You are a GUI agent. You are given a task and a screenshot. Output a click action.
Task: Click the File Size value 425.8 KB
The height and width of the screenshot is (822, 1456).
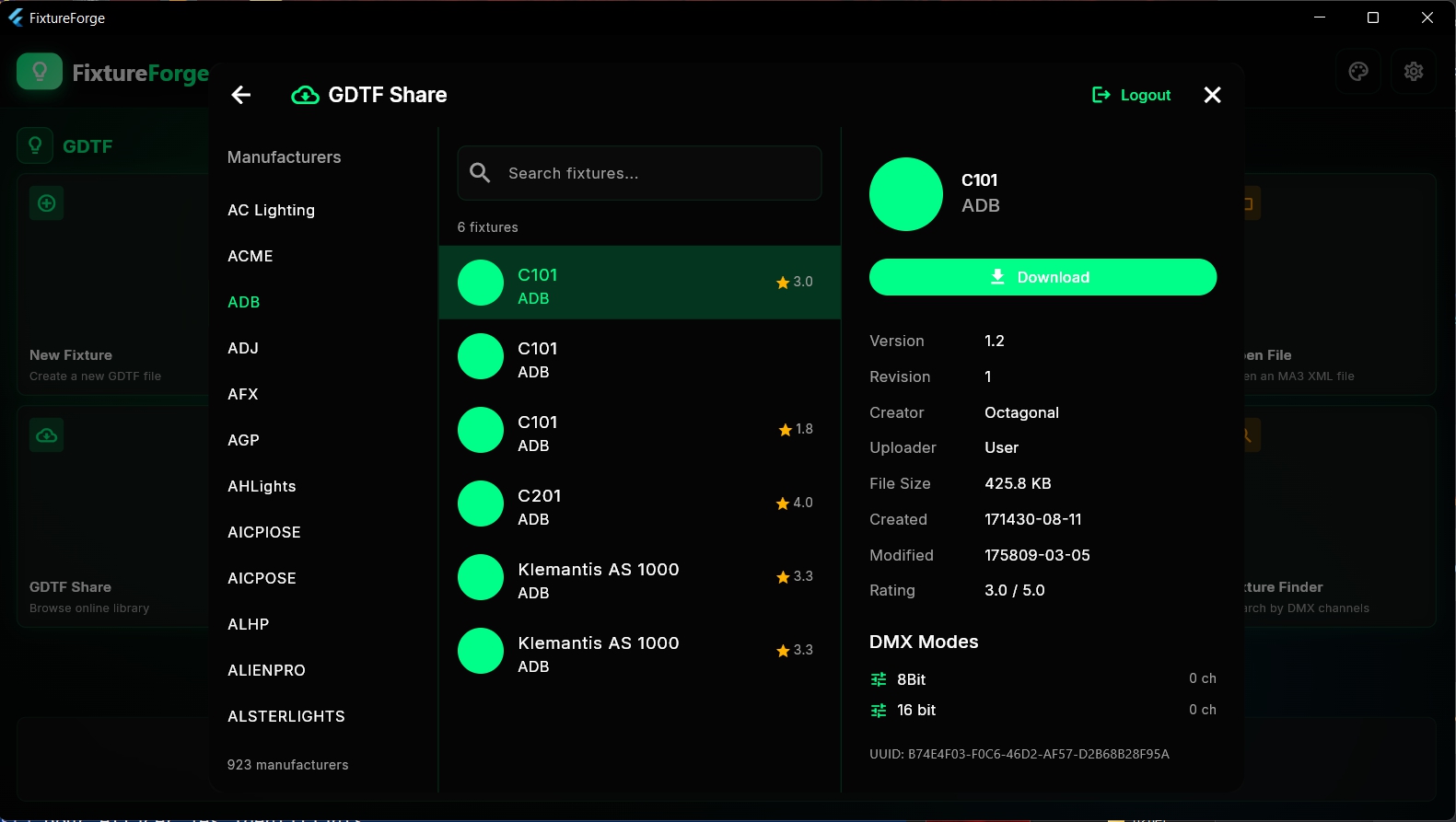[1018, 483]
